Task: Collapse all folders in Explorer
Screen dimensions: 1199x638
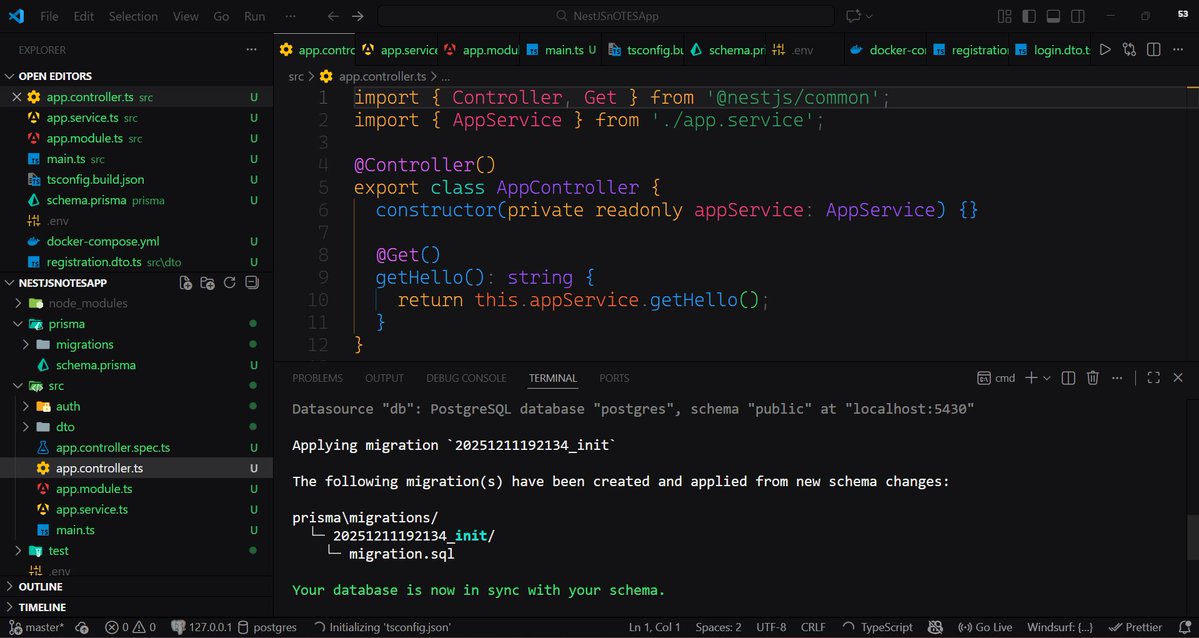Action: (x=252, y=283)
